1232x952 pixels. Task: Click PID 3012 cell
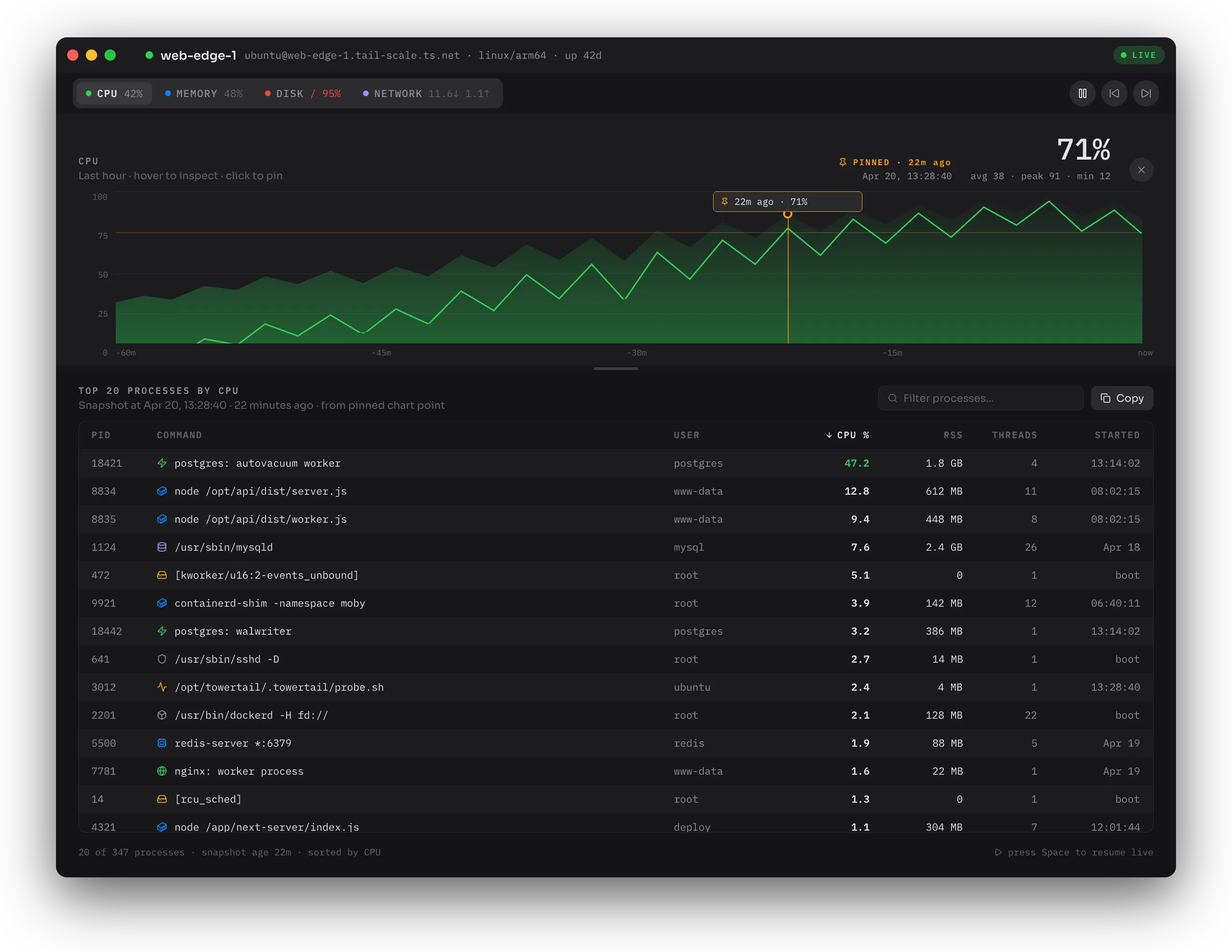[103, 687]
